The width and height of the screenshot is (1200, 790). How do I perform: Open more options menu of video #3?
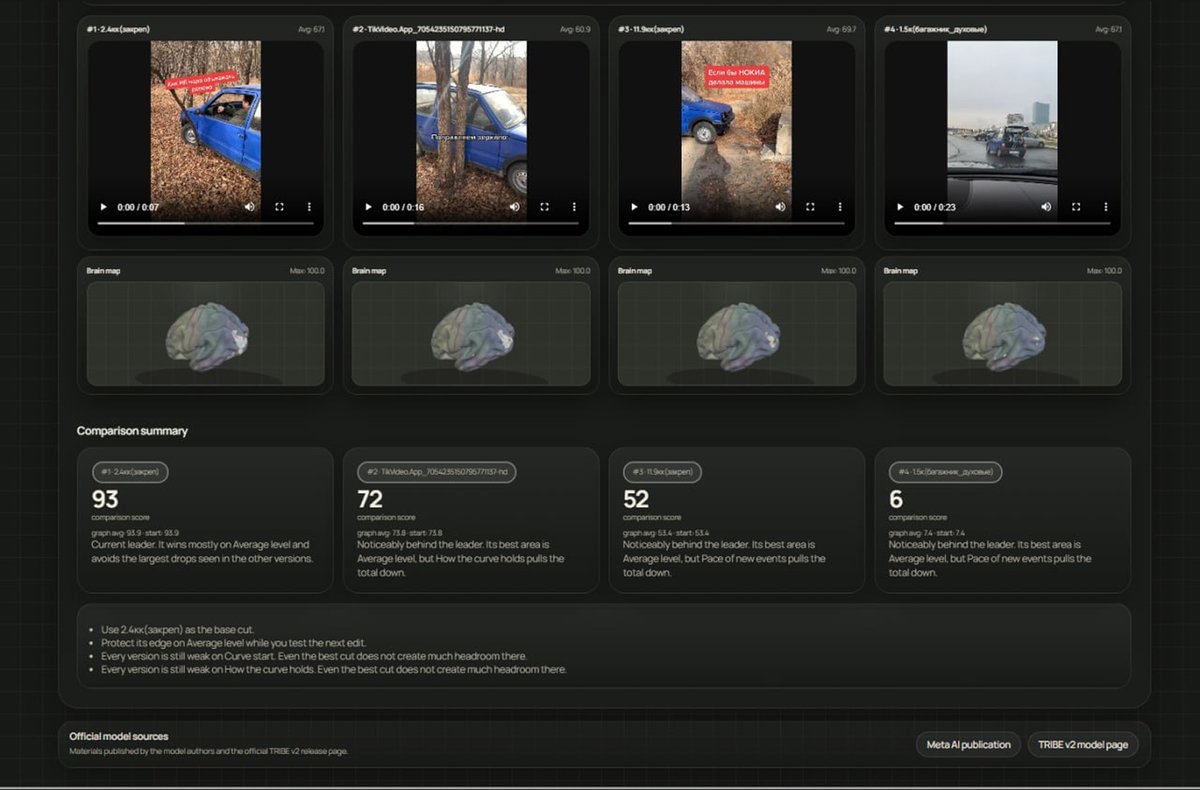pyautogui.click(x=840, y=207)
